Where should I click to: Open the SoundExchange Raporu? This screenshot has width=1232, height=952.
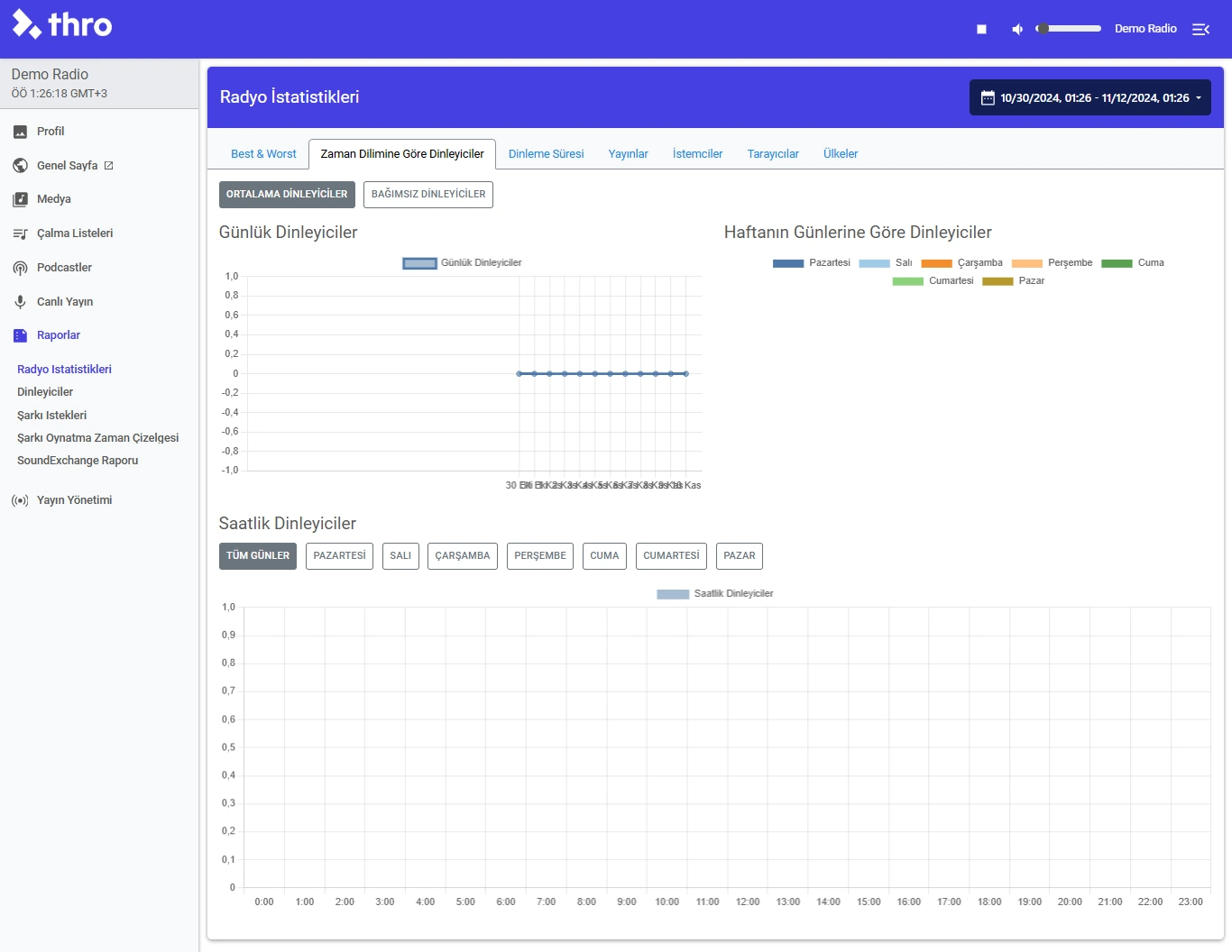78,461
